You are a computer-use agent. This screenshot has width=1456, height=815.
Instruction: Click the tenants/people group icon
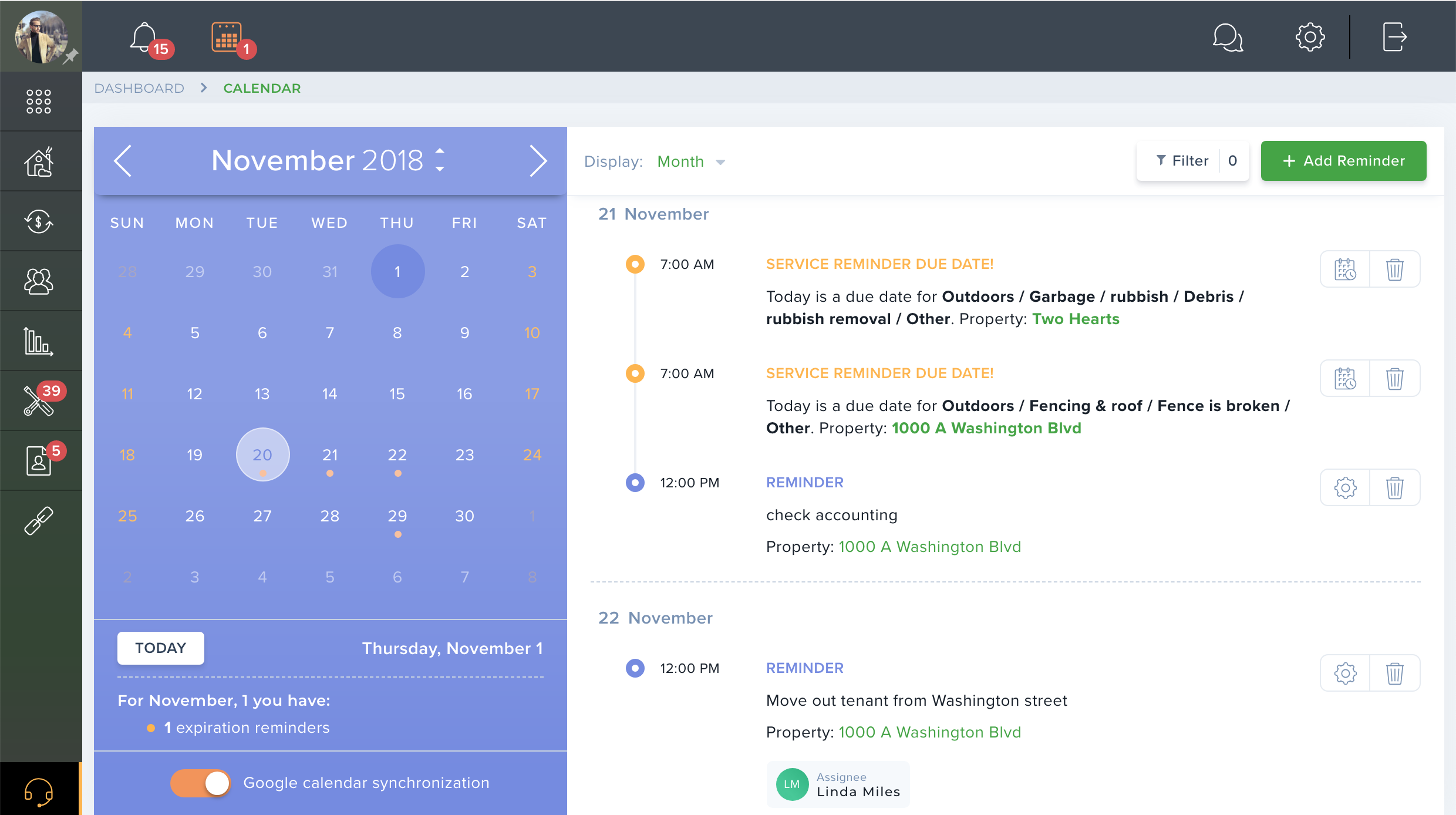click(x=39, y=281)
